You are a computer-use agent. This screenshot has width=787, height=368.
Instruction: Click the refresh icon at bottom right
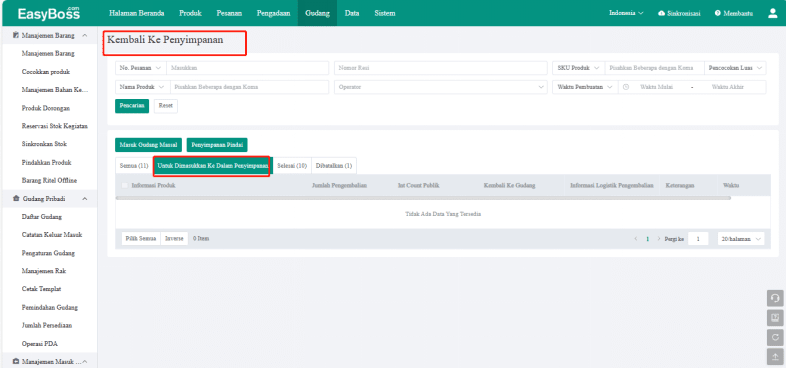(774, 337)
